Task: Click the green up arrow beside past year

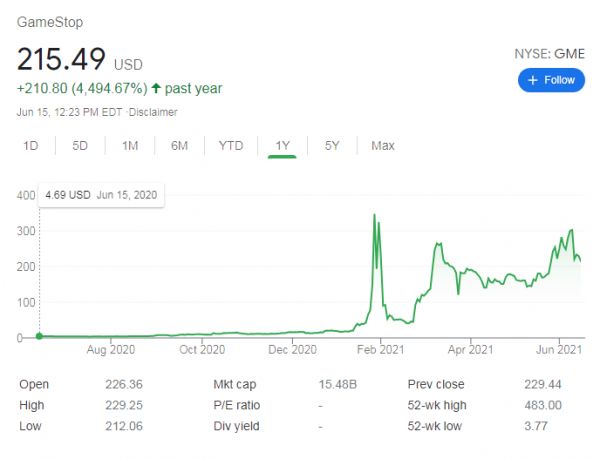Action: (156, 89)
